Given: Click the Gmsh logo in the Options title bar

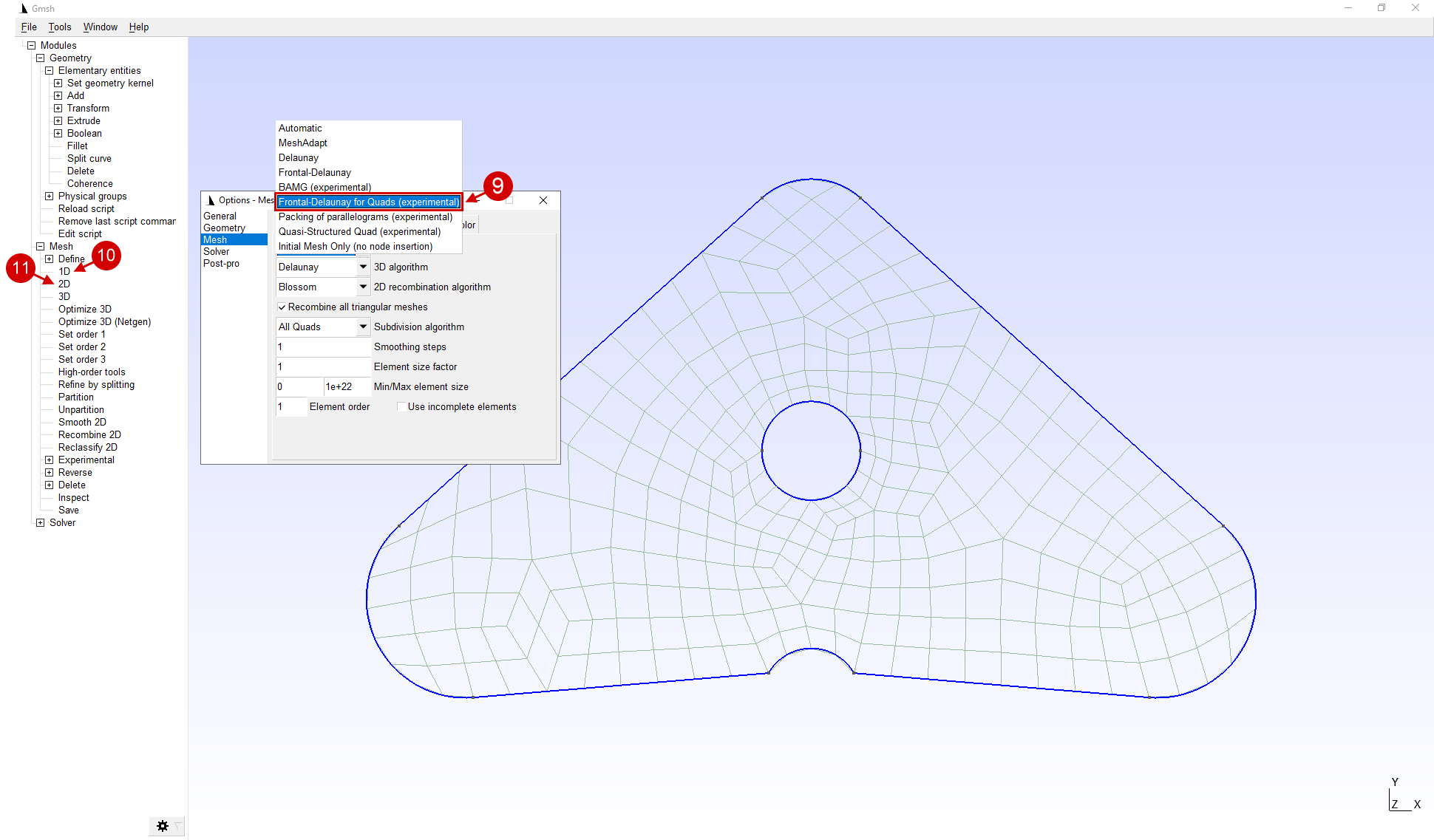Looking at the screenshot, I should tap(211, 200).
